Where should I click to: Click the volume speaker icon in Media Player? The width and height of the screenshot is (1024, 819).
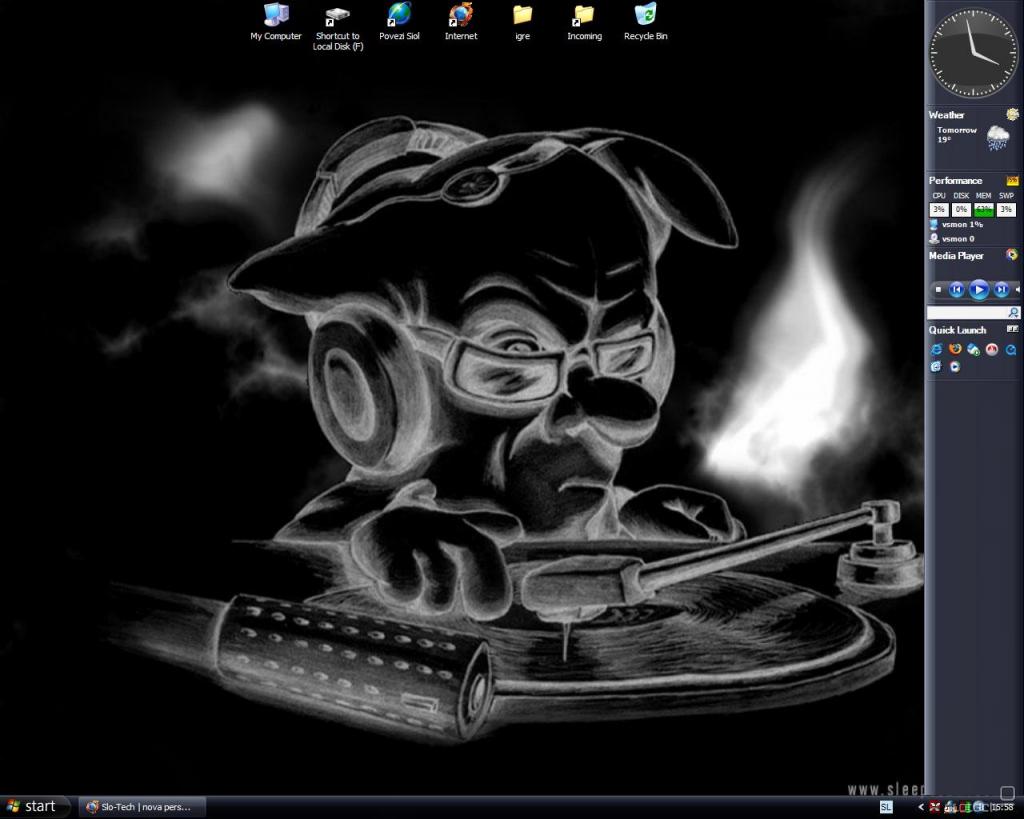(x=1017, y=289)
